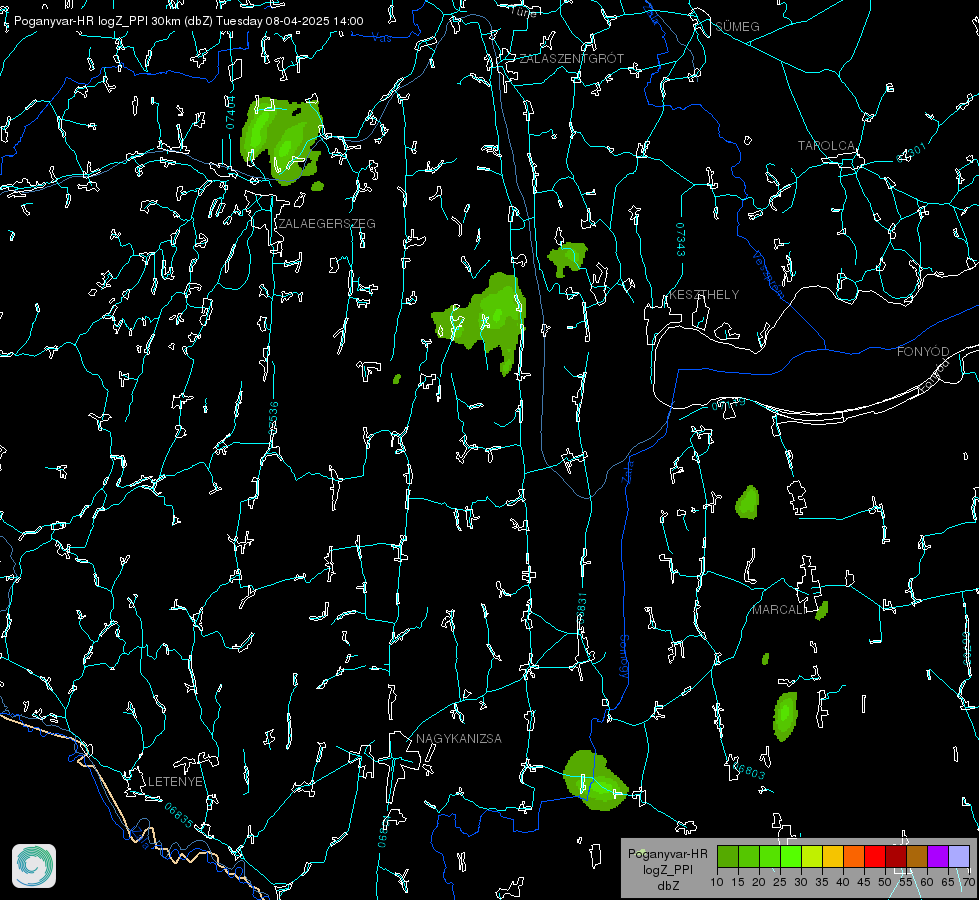Click the legend scale value 70
Image resolution: width=979 pixels, height=900 pixels.
(968, 882)
